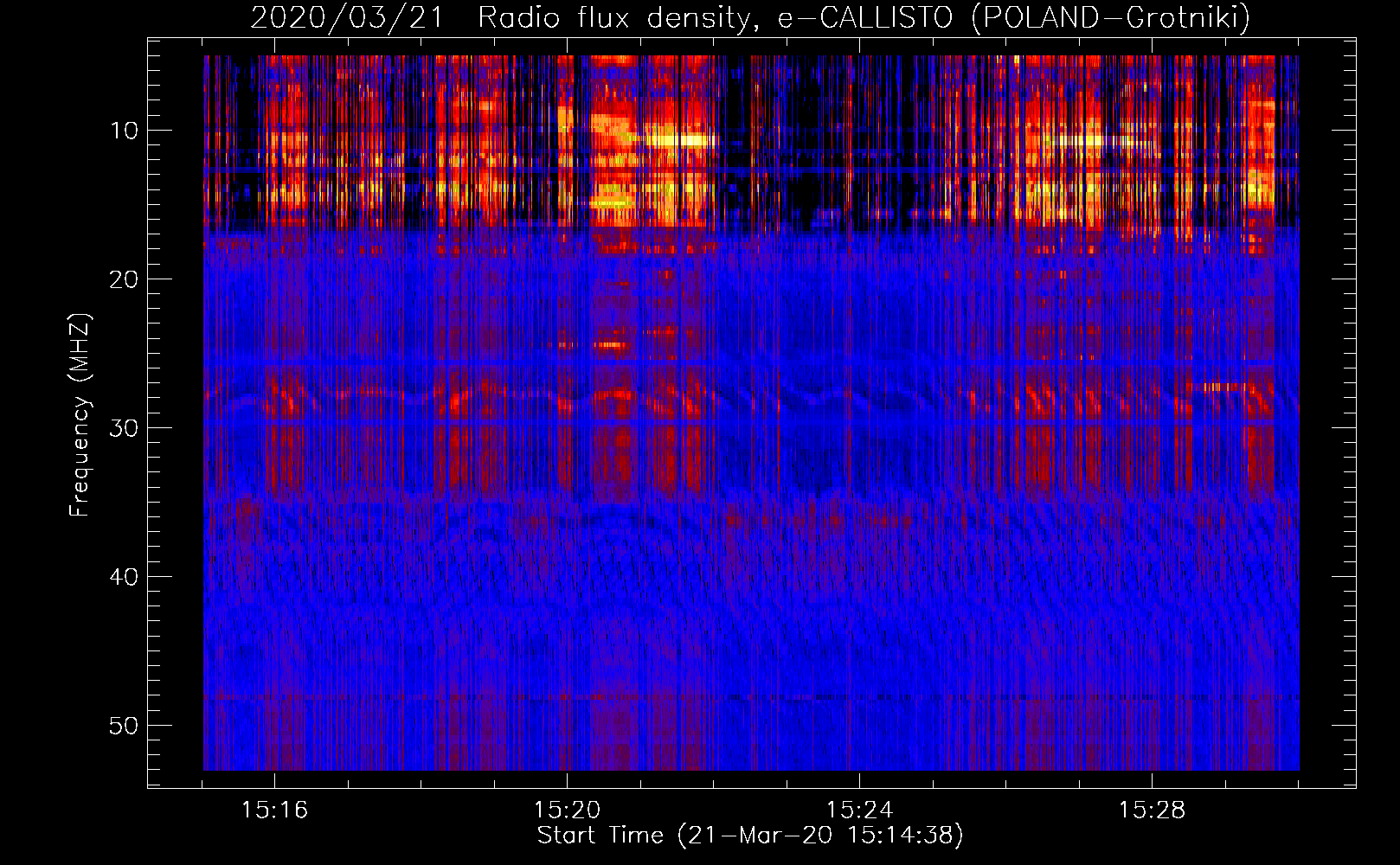The height and width of the screenshot is (865, 1400).
Task: Click the "Frequency (MHZ)" axis label
Action: (x=80, y=415)
